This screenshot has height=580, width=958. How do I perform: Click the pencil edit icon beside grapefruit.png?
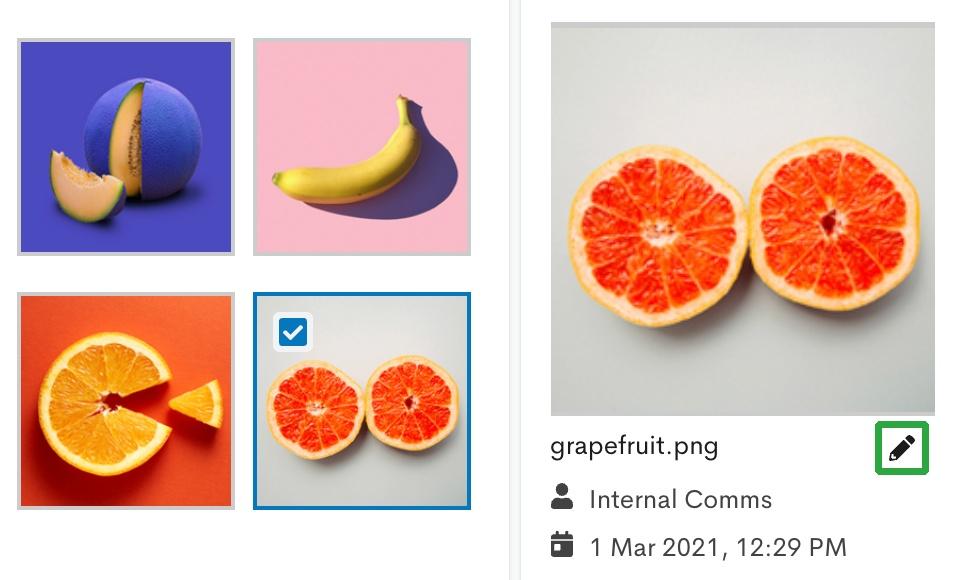coord(902,448)
